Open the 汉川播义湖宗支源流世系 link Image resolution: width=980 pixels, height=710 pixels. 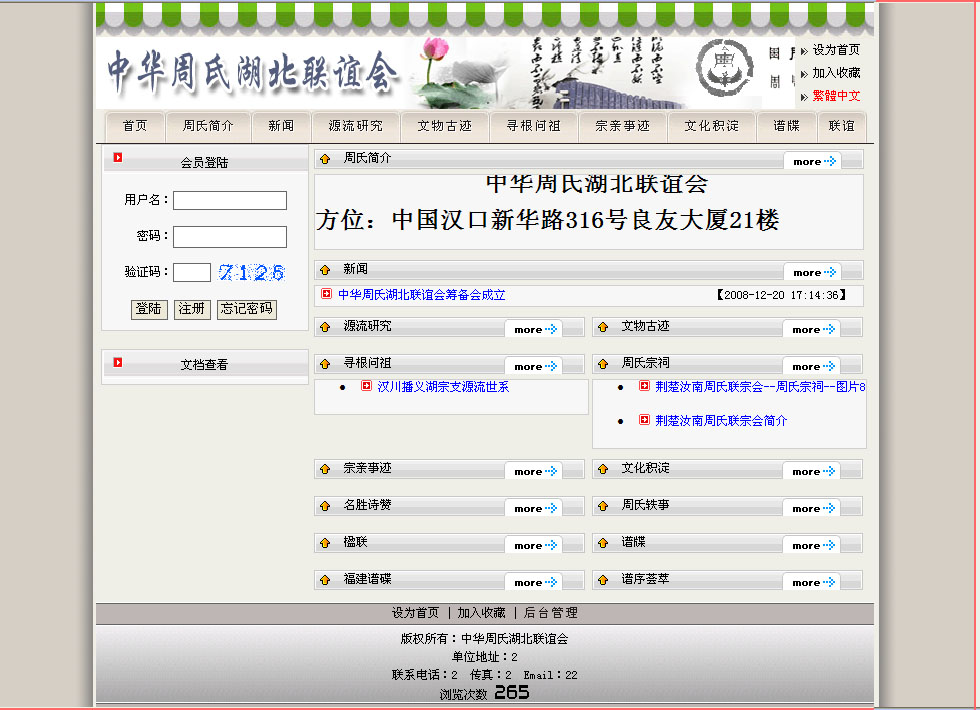coord(443,386)
